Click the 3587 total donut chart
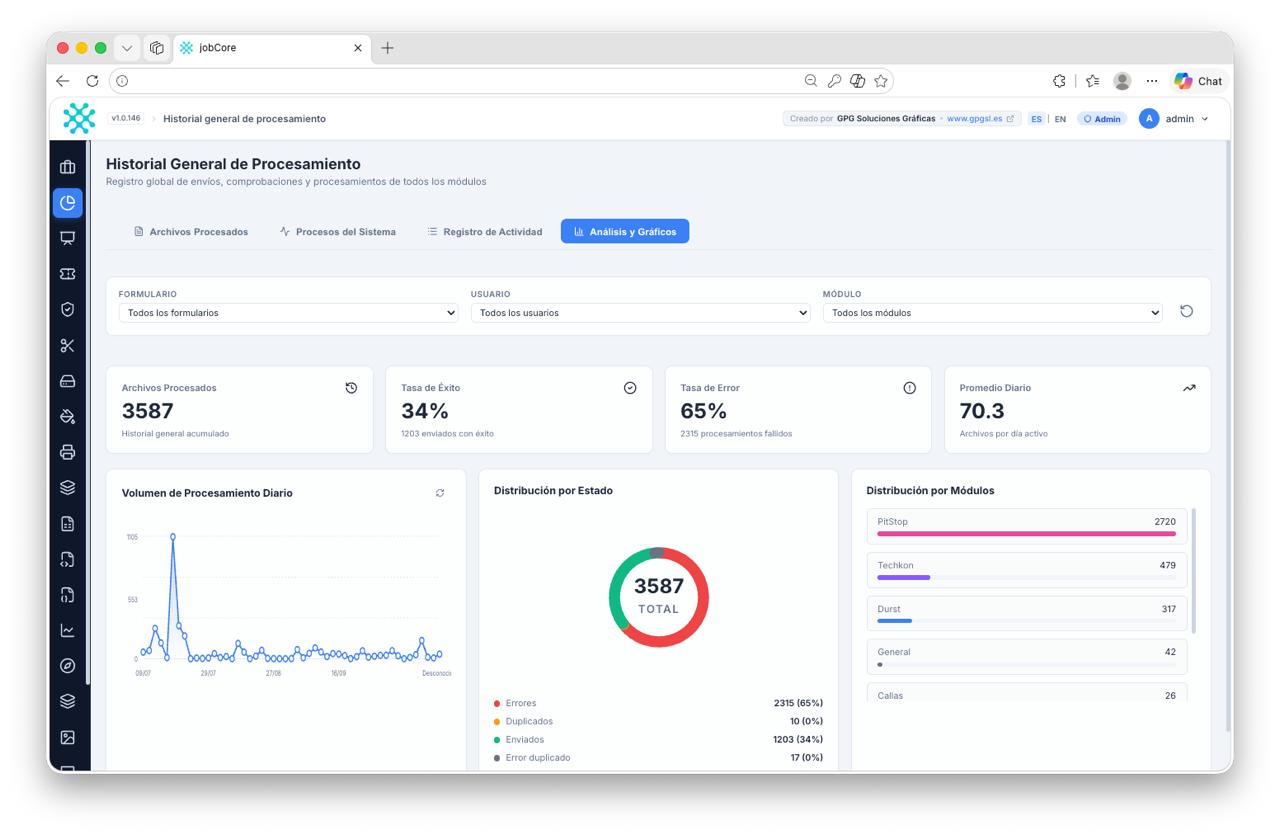 [658, 597]
